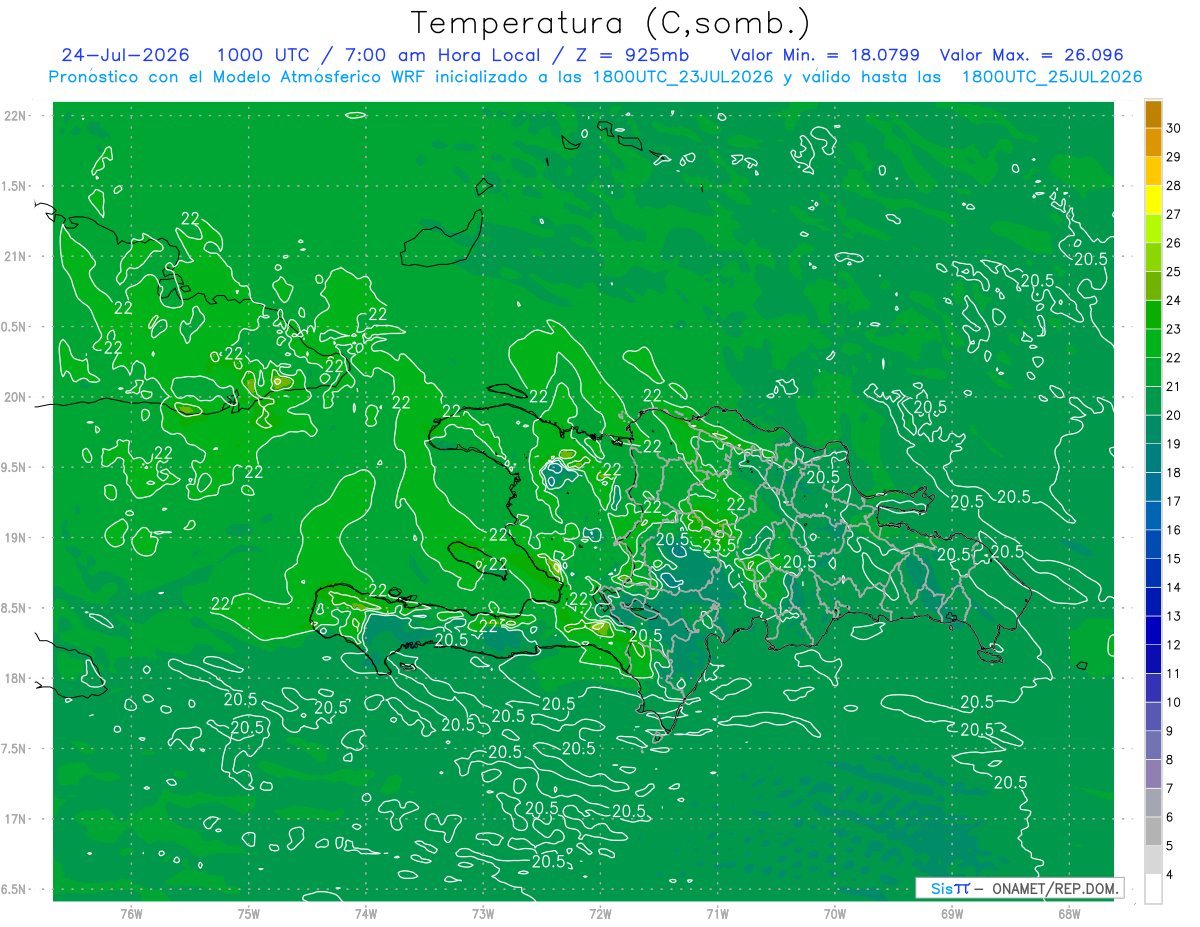Click the white swatch at the color scale bottom
Viewport: 1200px width, 927px height.
pos(1153,889)
